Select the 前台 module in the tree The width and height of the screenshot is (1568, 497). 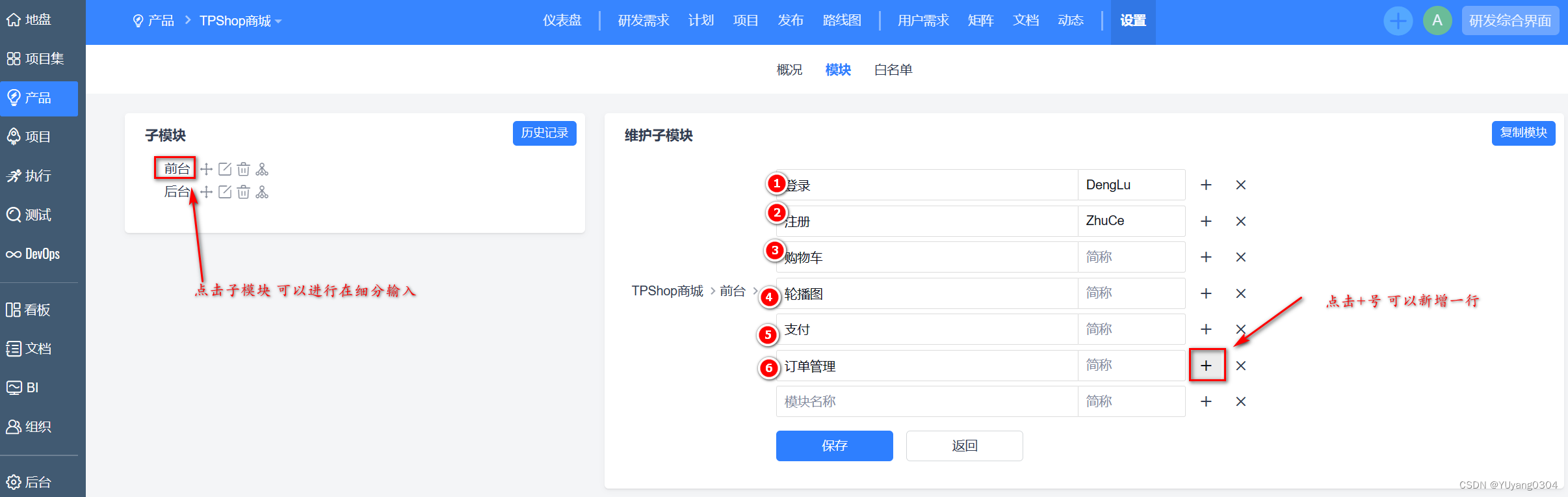tap(177, 169)
